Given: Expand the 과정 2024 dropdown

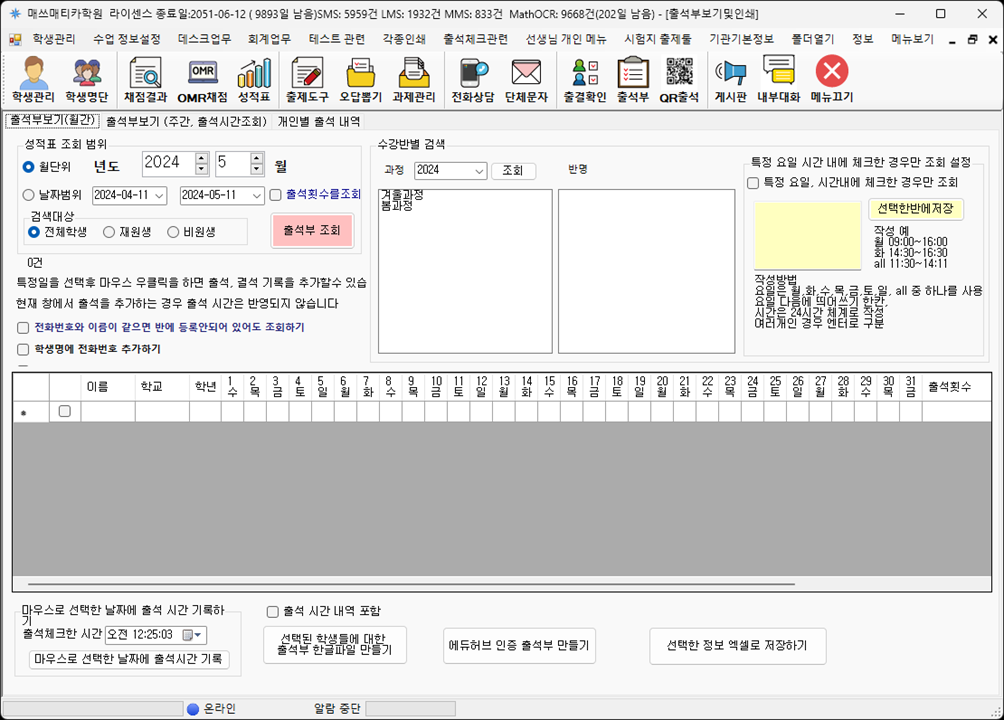Looking at the screenshot, I should point(479,171).
